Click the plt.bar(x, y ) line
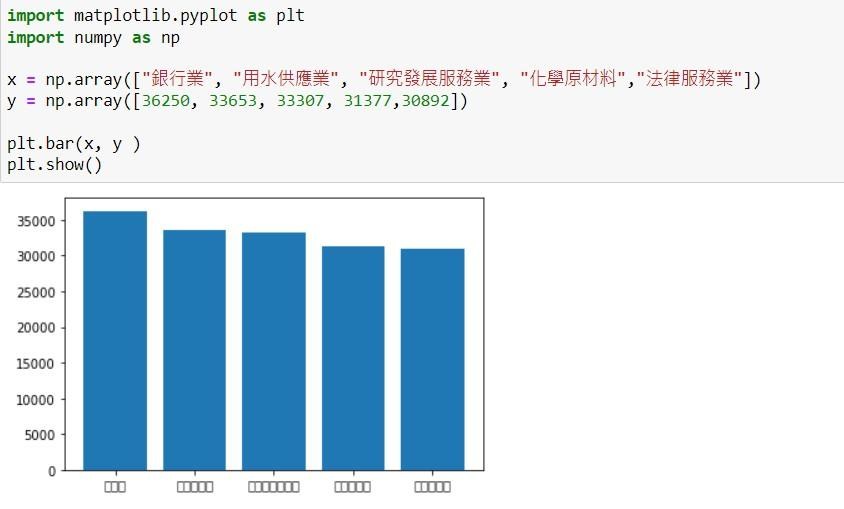This screenshot has height=509, width=844. 74,144
